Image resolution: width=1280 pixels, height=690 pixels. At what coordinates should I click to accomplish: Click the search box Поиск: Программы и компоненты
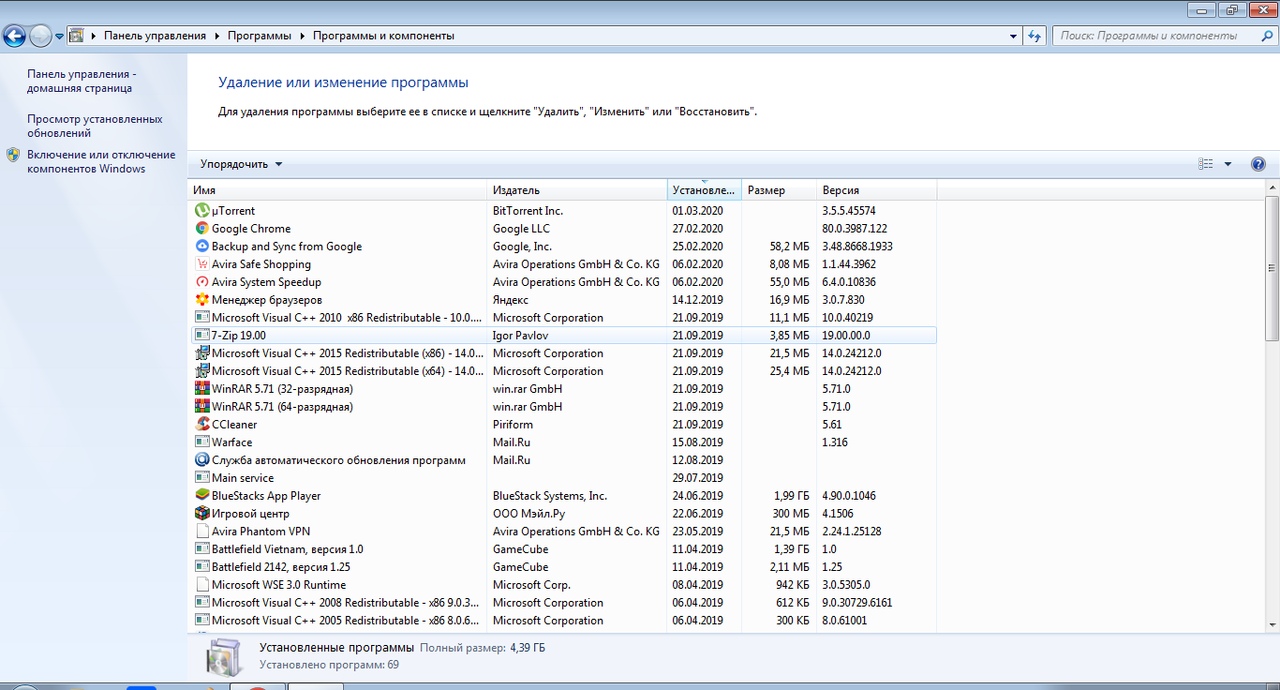pos(1164,36)
